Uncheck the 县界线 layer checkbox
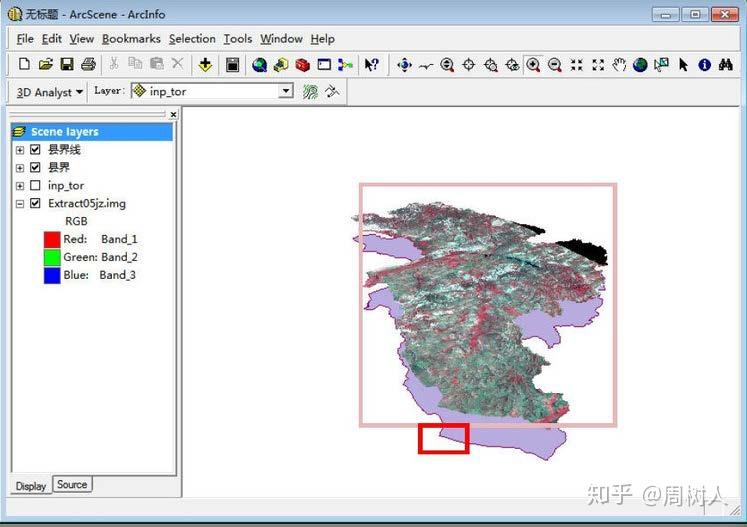 35,150
